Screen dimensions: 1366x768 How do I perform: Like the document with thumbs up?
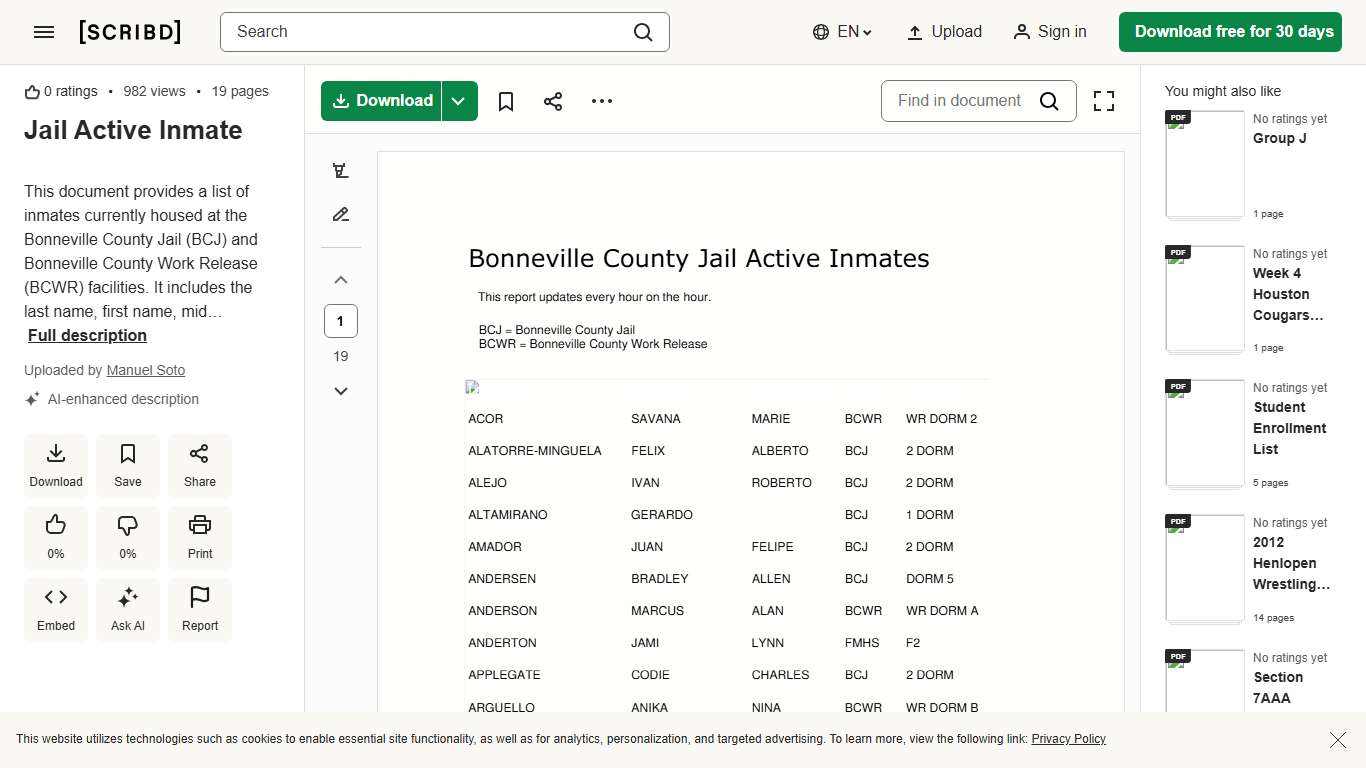(55, 537)
